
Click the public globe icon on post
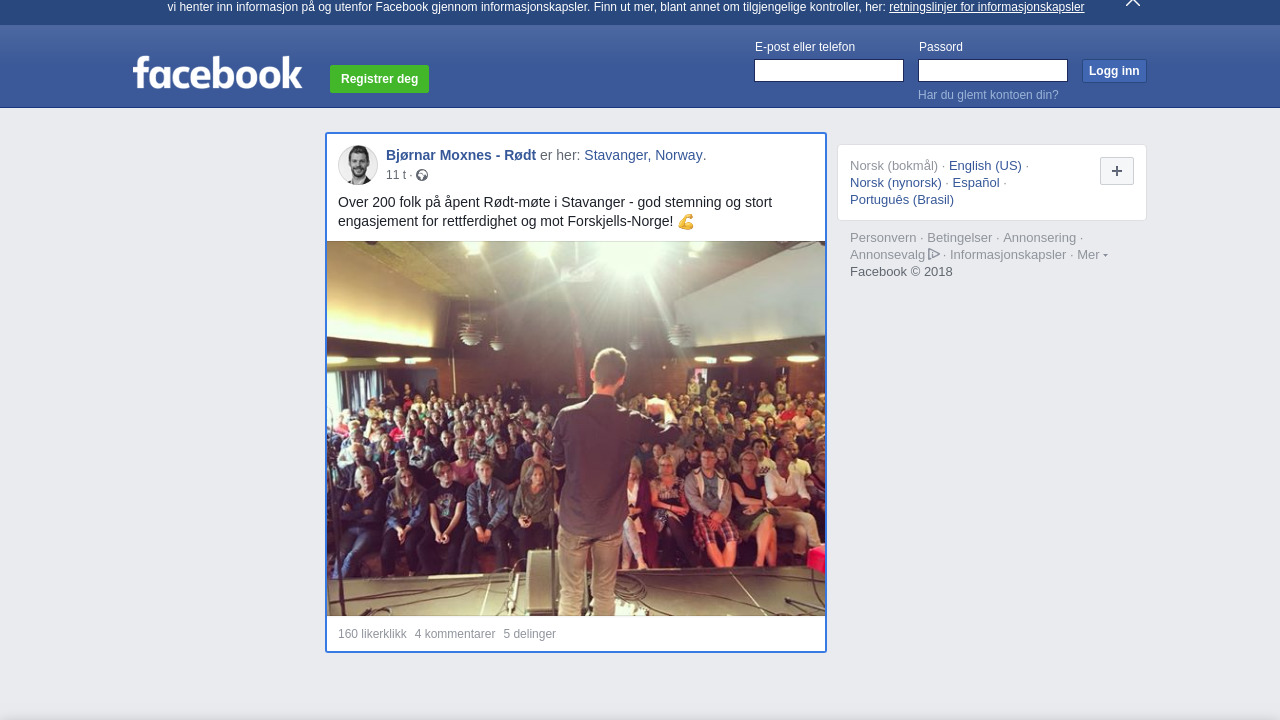coord(422,176)
